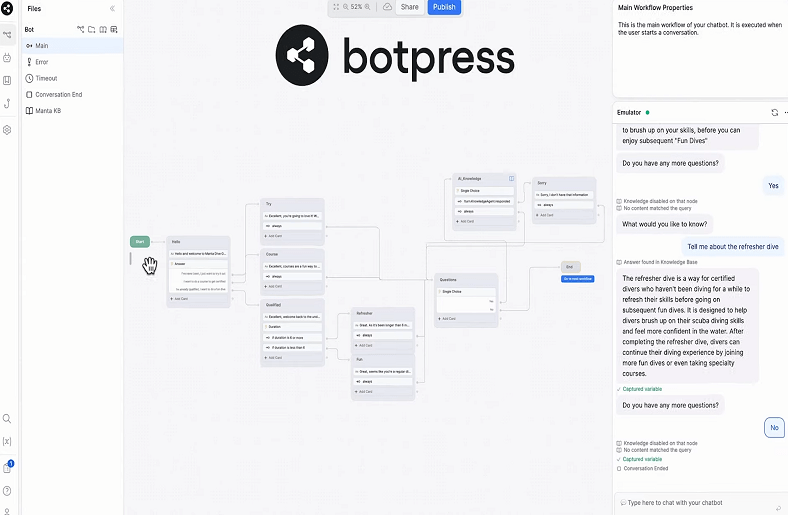Open the Botpress home logo in sidebar

7,8
